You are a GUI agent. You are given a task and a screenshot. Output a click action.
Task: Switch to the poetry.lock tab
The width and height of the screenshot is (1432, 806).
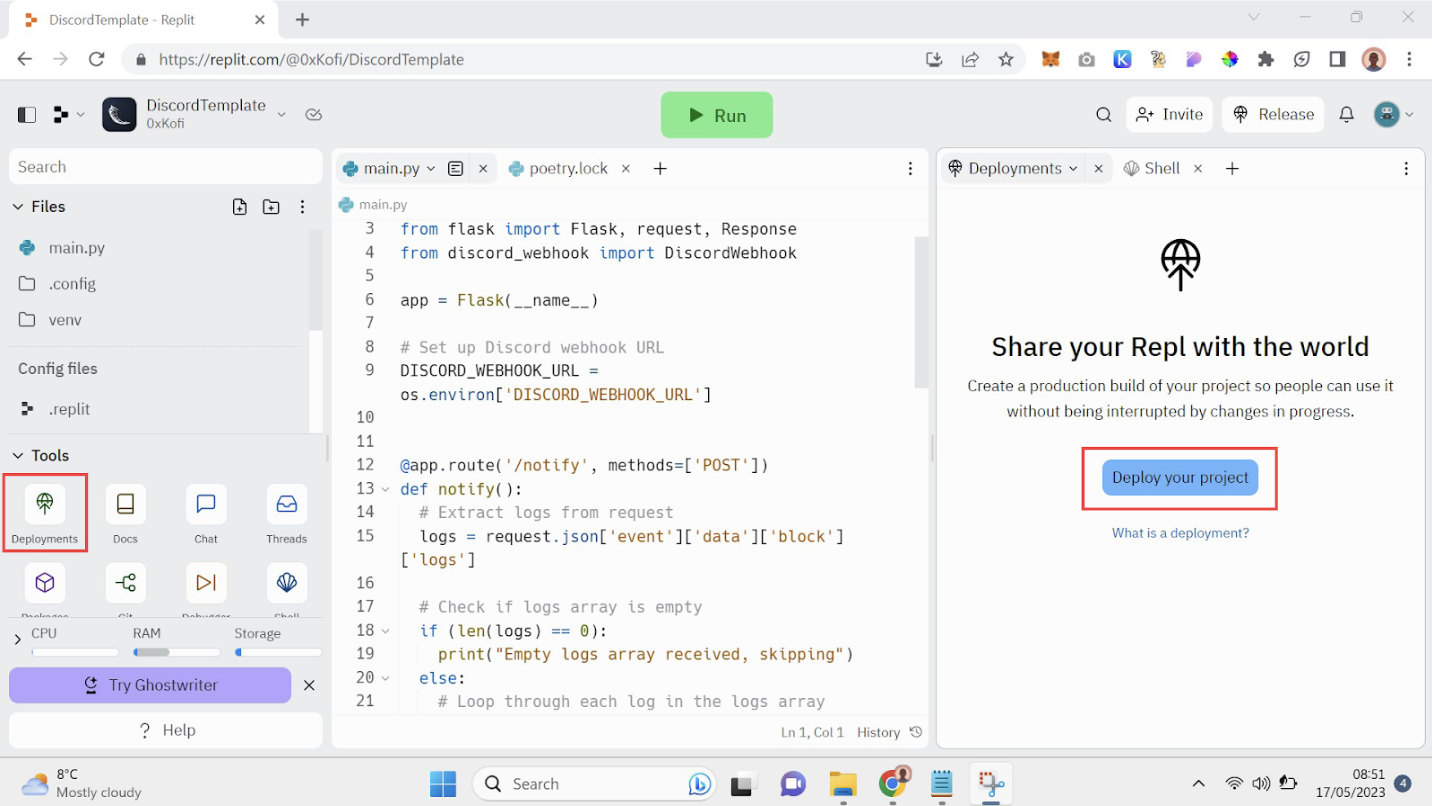[568, 169]
